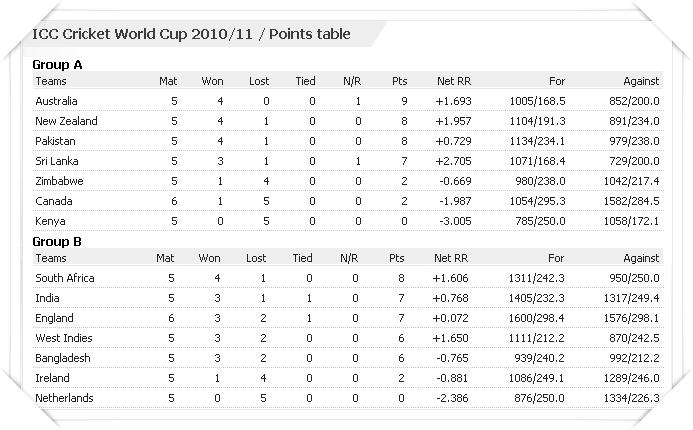Open West Indies team entry
This screenshot has width=693, height=430.
coord(64,338)
